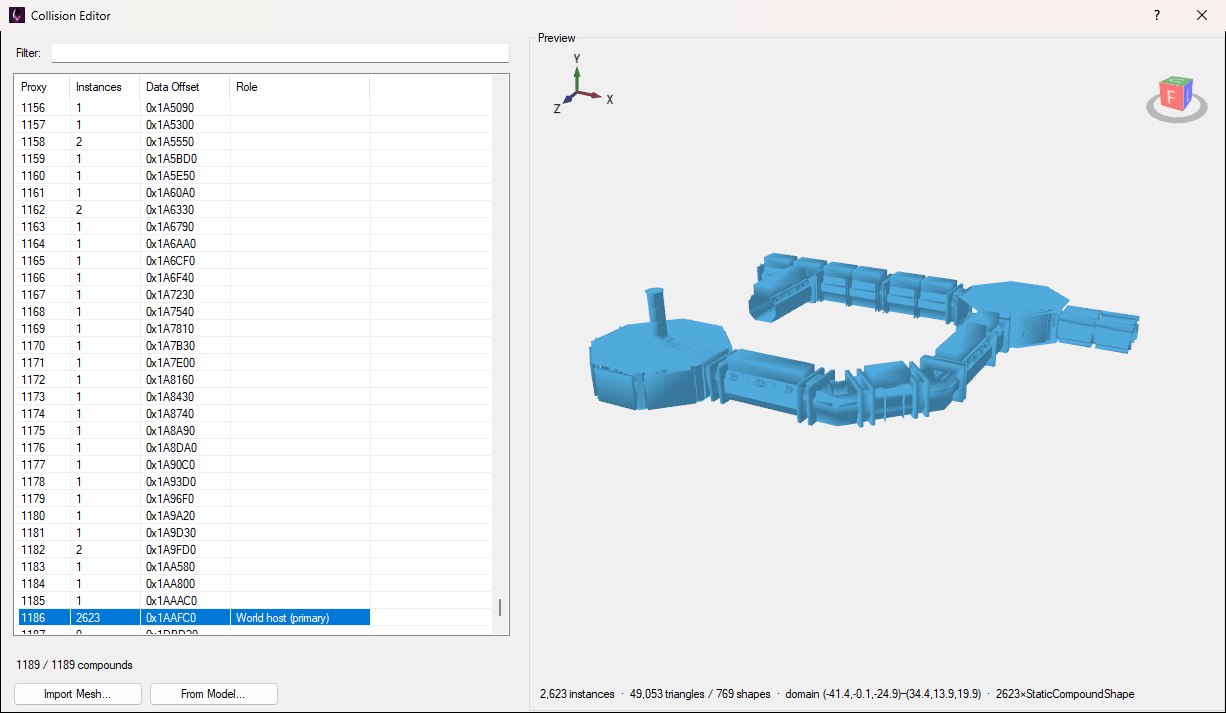The height and width of the screenshot is (713, 1226).
Task: Select proxy row 1157
Action: click(194, 125)
